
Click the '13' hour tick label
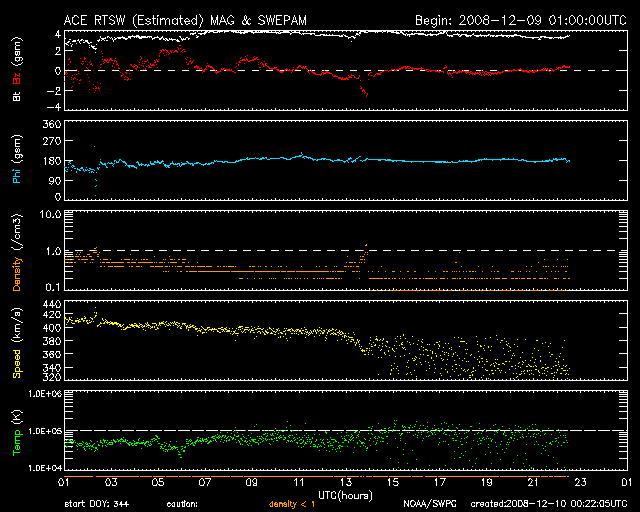click(346, 483)
